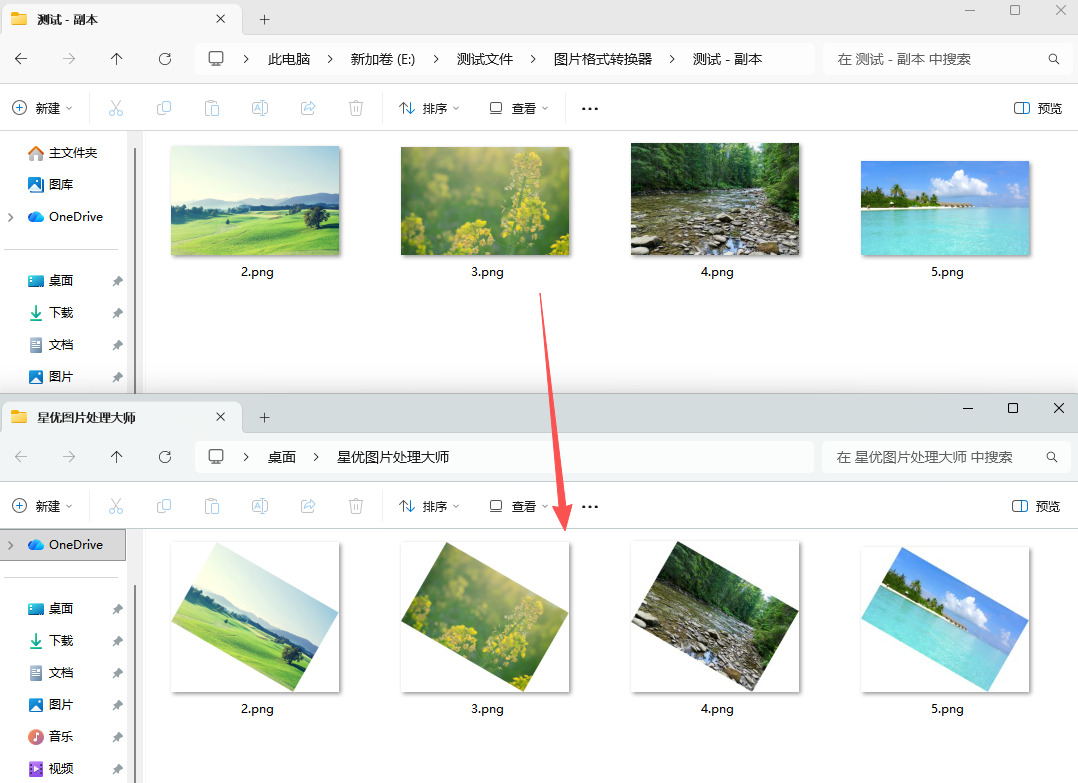Click 桌面 breadcrumb in bottom address bar
This screenshot has height=783, width=1078.
(x=282, y=457)
